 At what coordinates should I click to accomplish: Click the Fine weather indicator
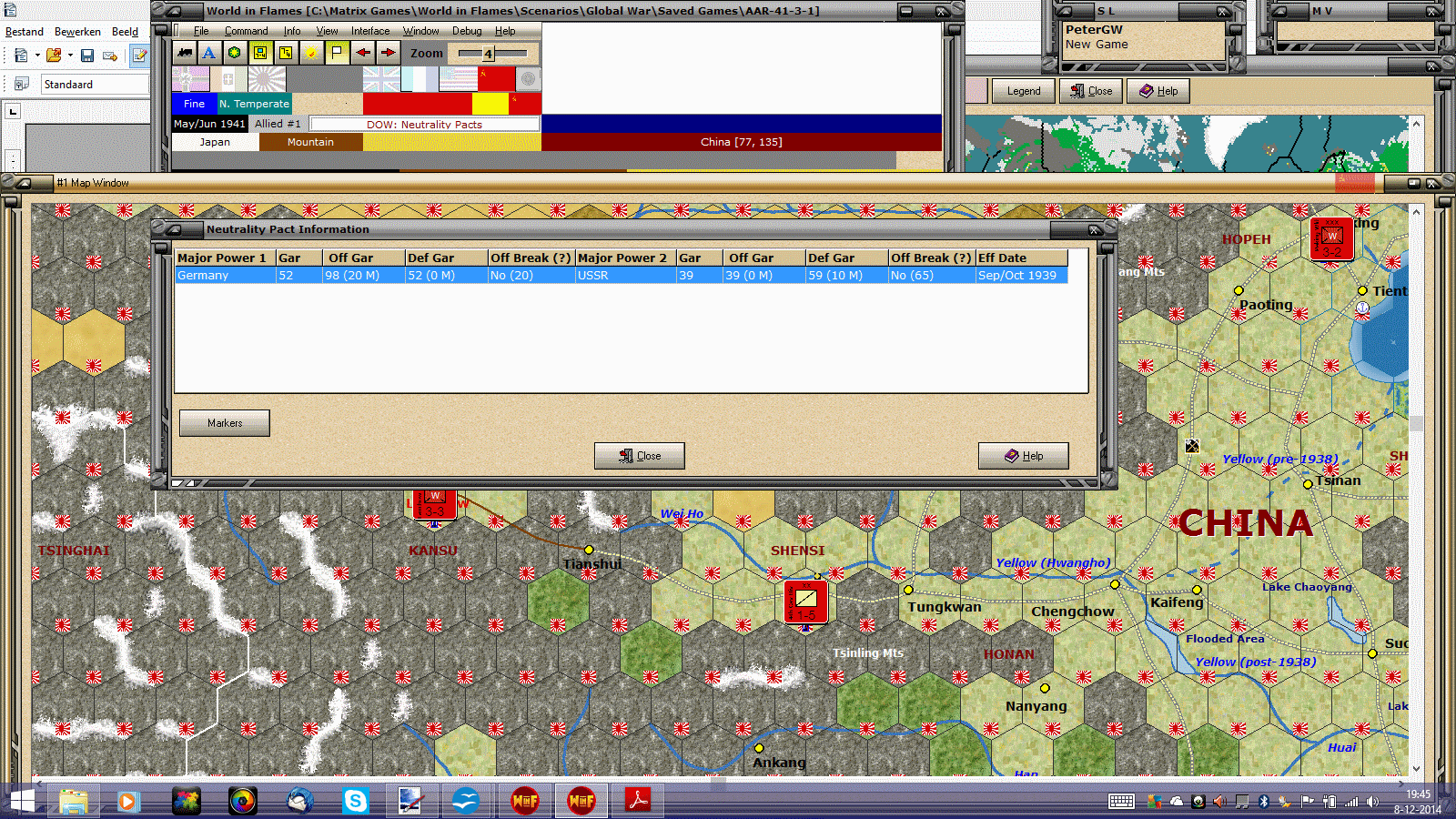coord(194,104)
